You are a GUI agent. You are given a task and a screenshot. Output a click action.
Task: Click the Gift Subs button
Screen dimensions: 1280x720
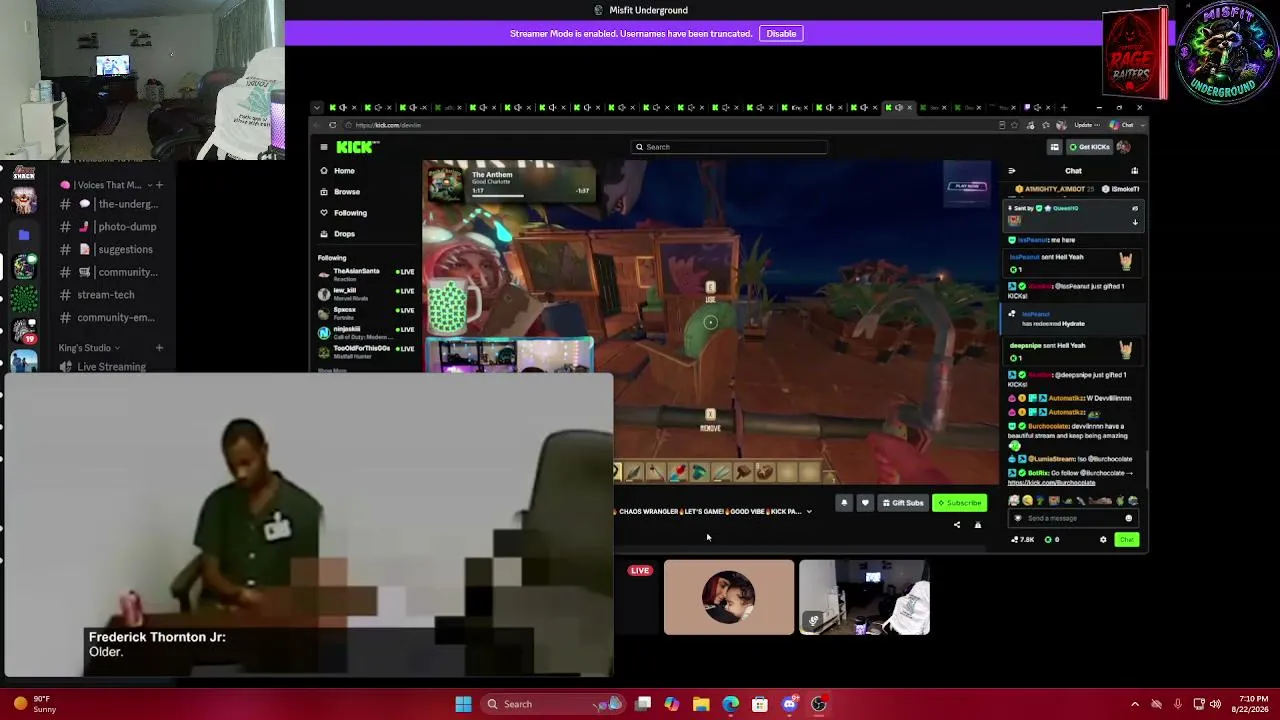click(x=902, y=503)
